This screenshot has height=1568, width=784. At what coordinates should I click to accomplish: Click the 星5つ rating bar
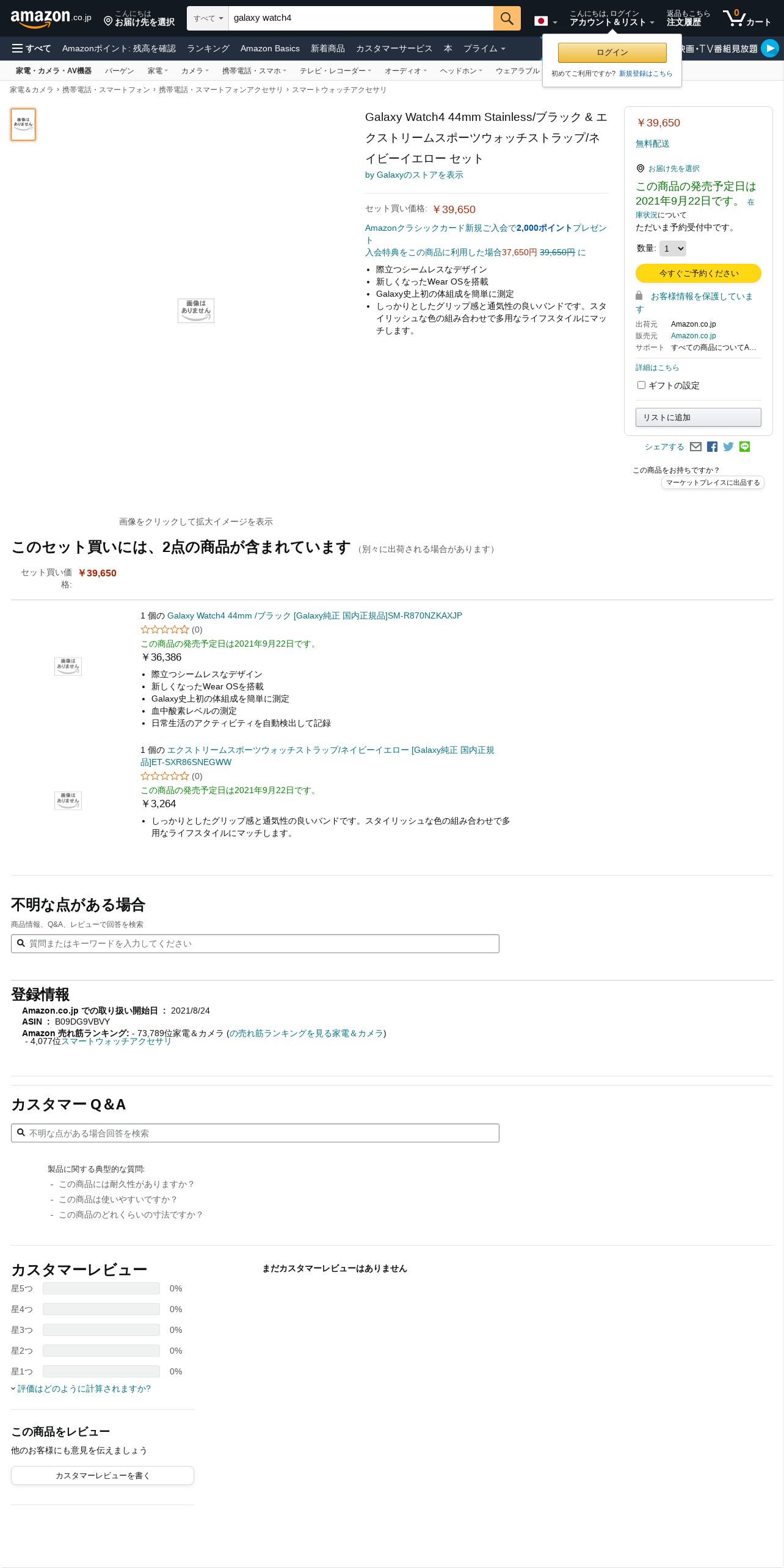(101, 1288)
